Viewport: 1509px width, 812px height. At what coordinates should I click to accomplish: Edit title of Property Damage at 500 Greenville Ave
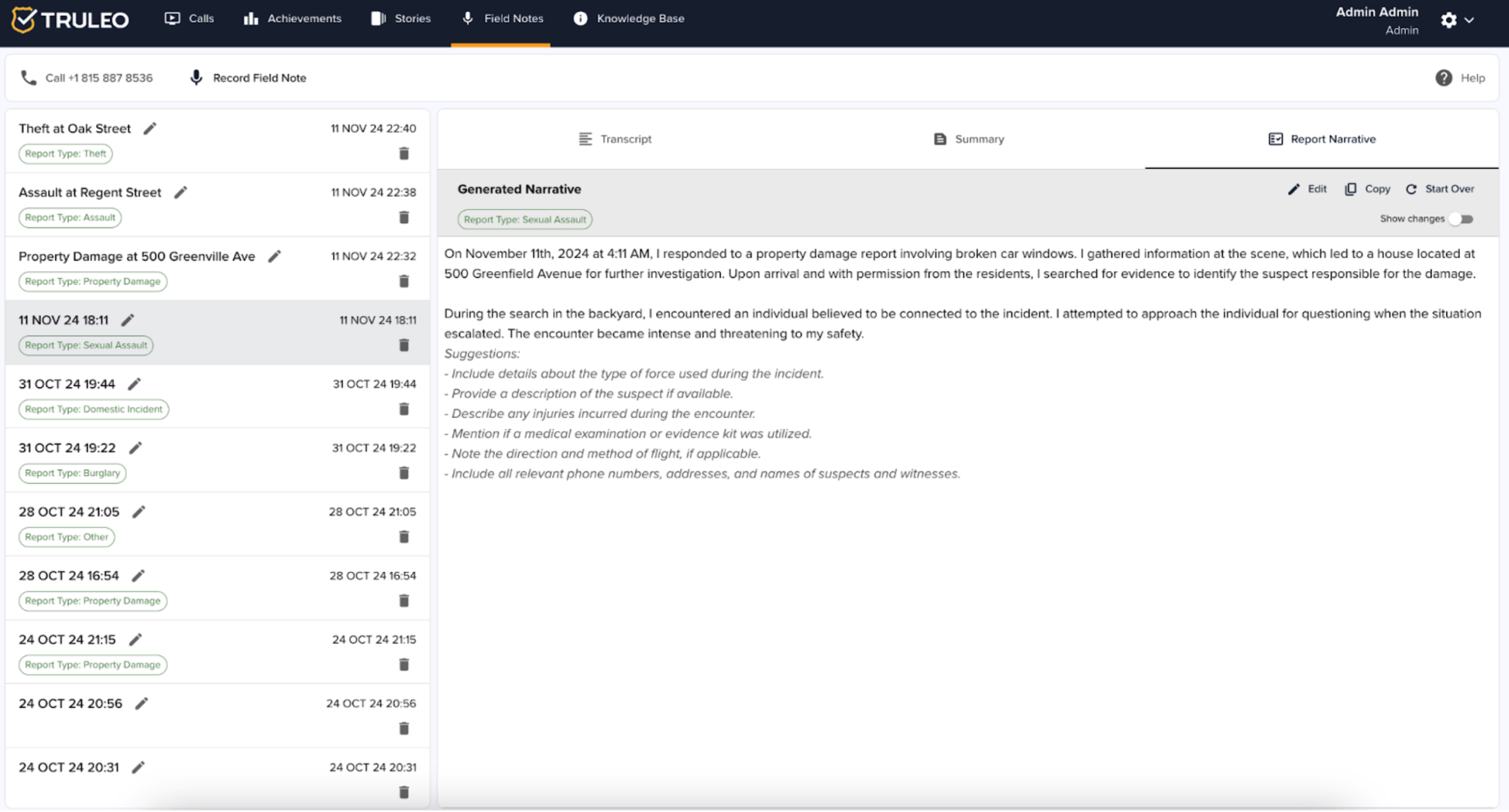click(274, 256)
